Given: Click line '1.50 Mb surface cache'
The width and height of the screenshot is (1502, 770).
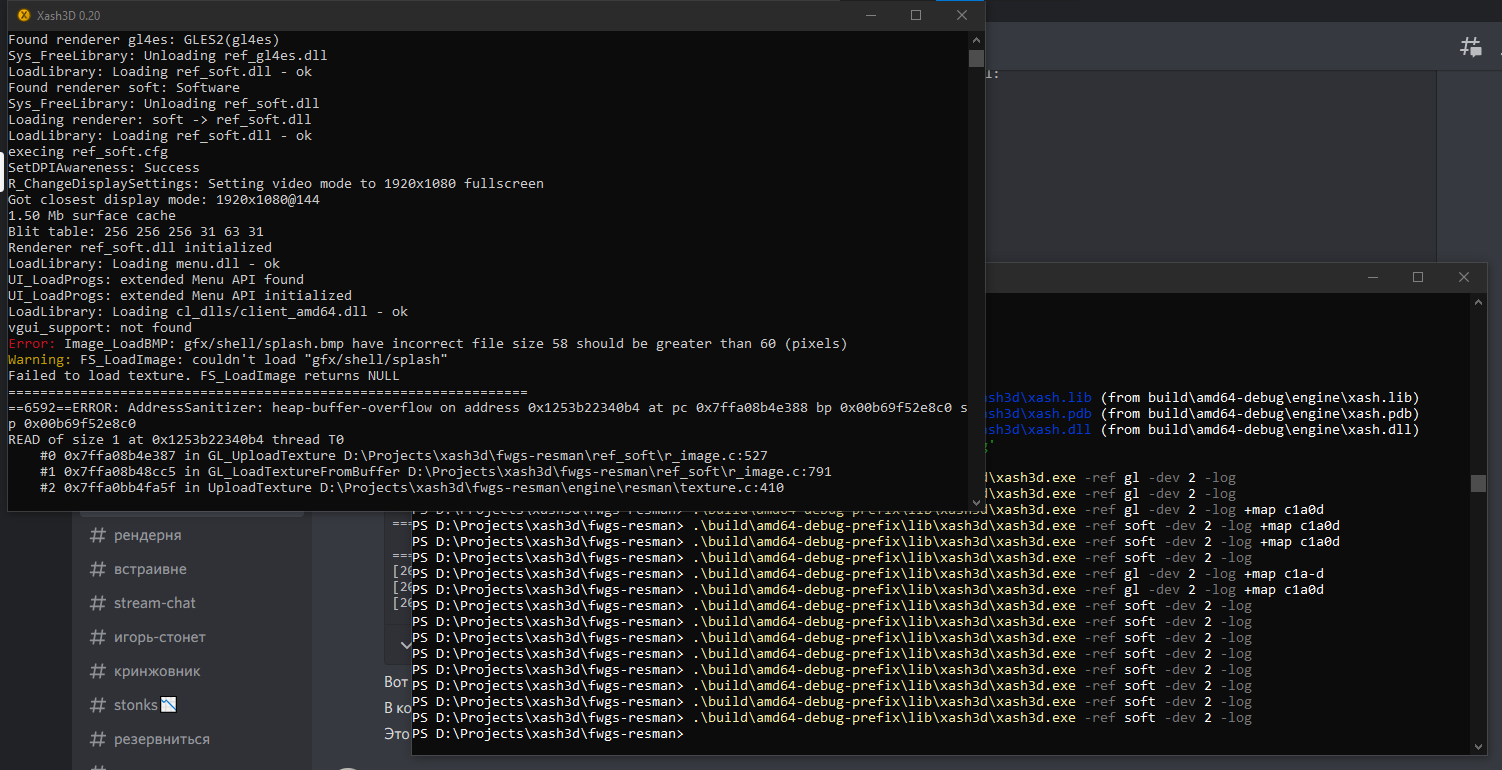Looking at the screenshot, I should pos(91,215).
